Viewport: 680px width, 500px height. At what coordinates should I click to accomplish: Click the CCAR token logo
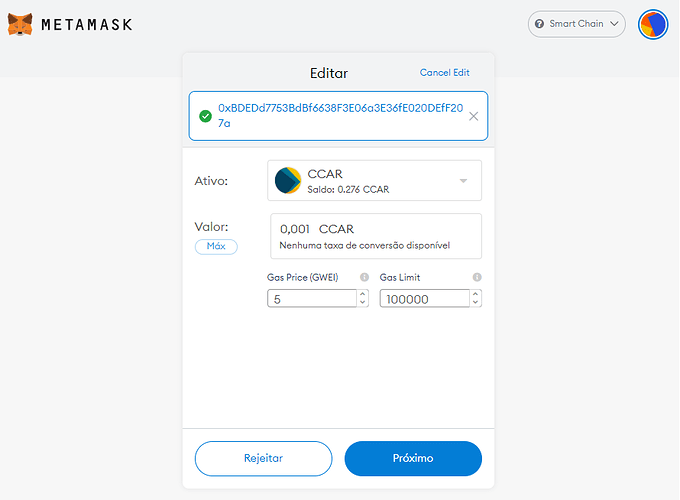[x=288, y=181]
